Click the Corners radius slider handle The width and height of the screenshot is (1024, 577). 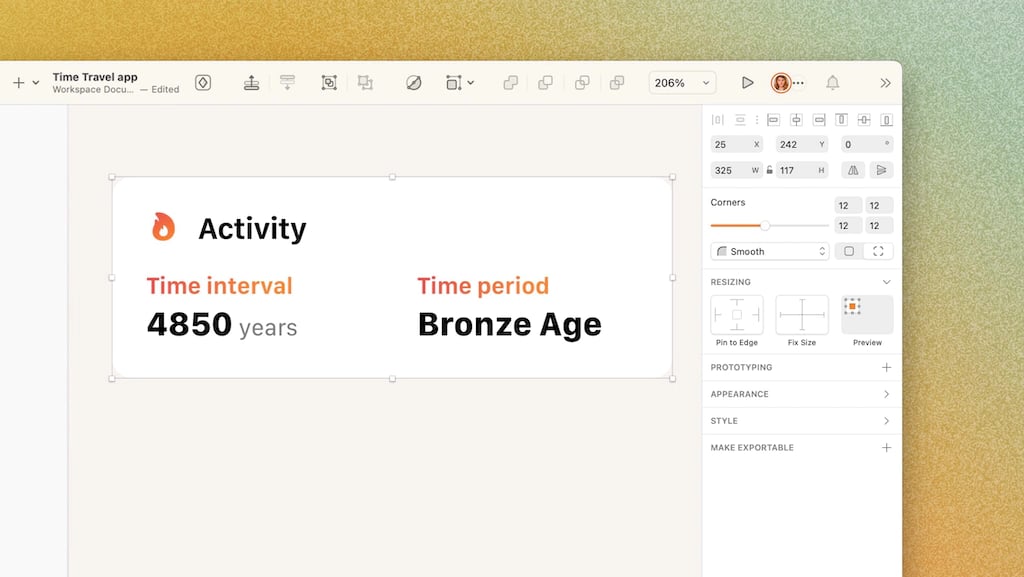point(765,226)
